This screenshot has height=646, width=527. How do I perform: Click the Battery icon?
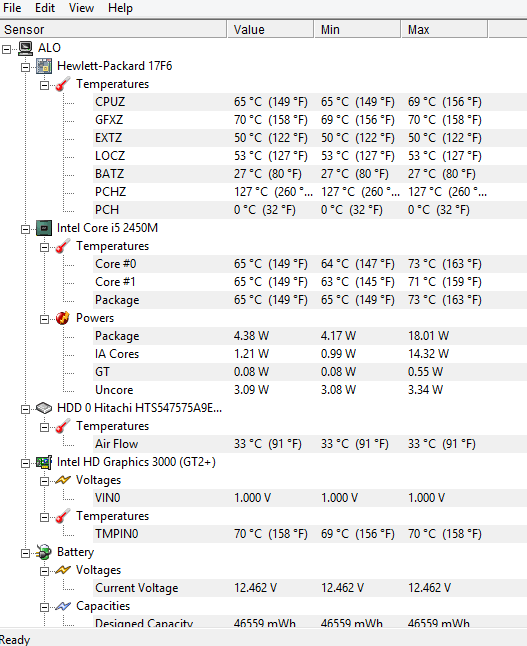(x=44, y=552)
